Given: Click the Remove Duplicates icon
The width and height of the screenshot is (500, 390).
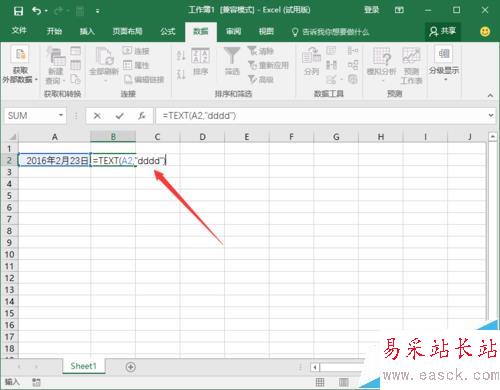Looking at the screenshot, I should (331, 65).
